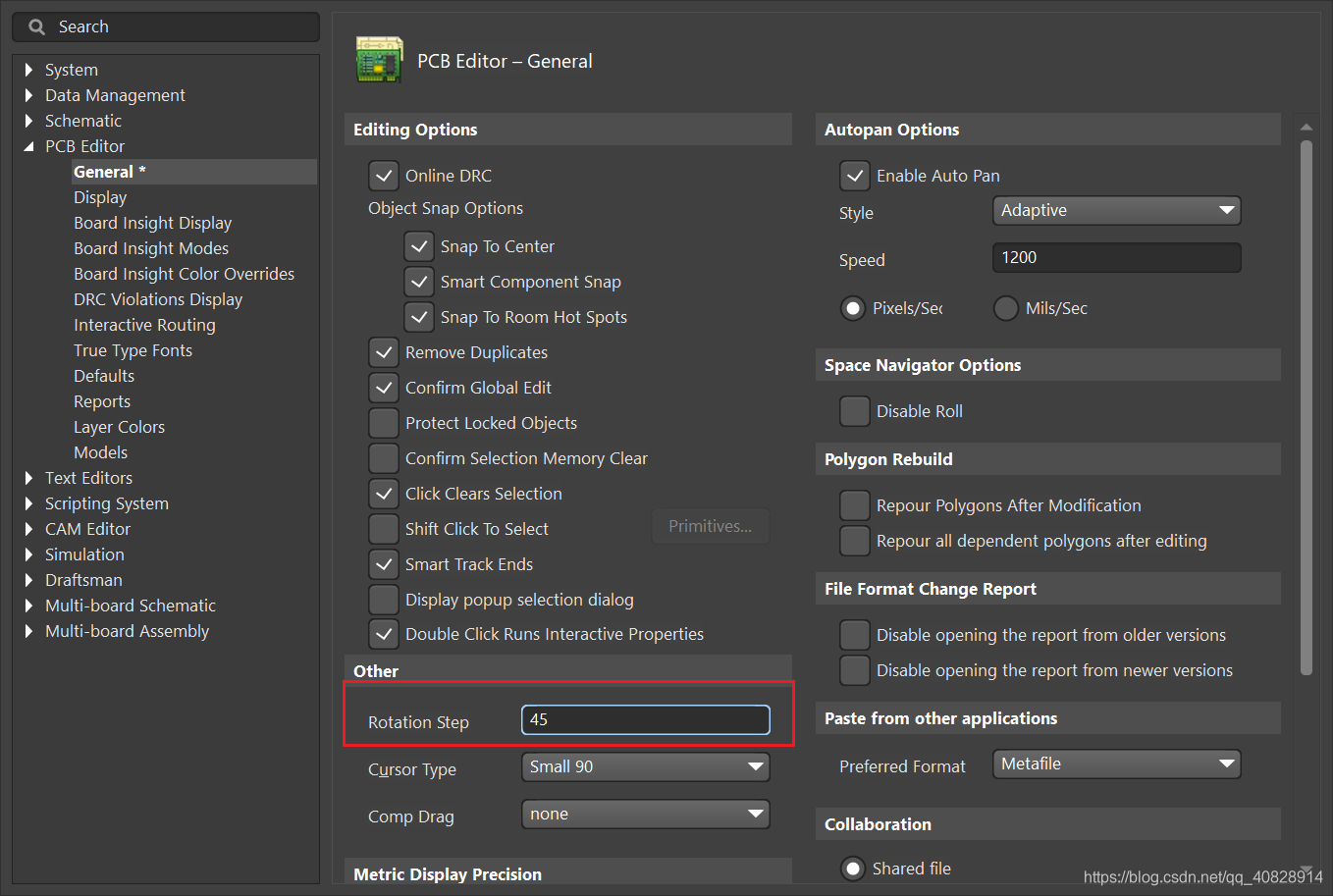The height and width of the screenshot is (896, 1333).
Task: Click the vertical scrollbar thumb
Action: (x=1306, y=407)
